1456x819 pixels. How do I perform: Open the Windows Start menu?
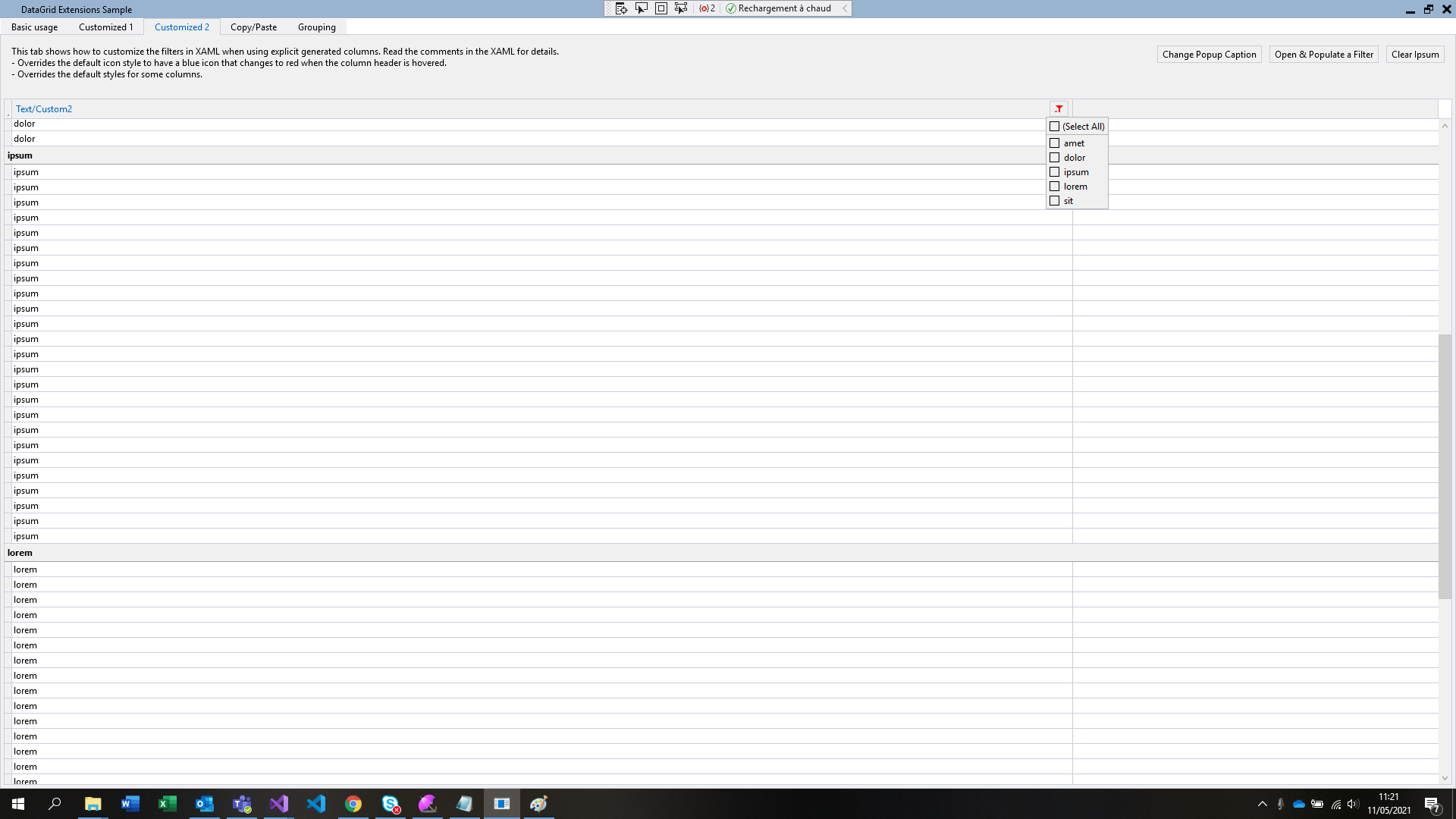pos(18,804)
